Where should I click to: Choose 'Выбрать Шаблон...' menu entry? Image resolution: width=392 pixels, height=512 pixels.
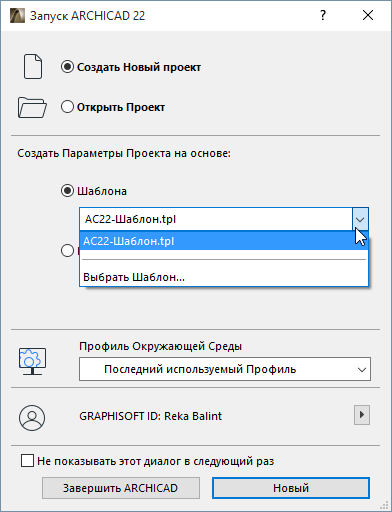[224, 277]
